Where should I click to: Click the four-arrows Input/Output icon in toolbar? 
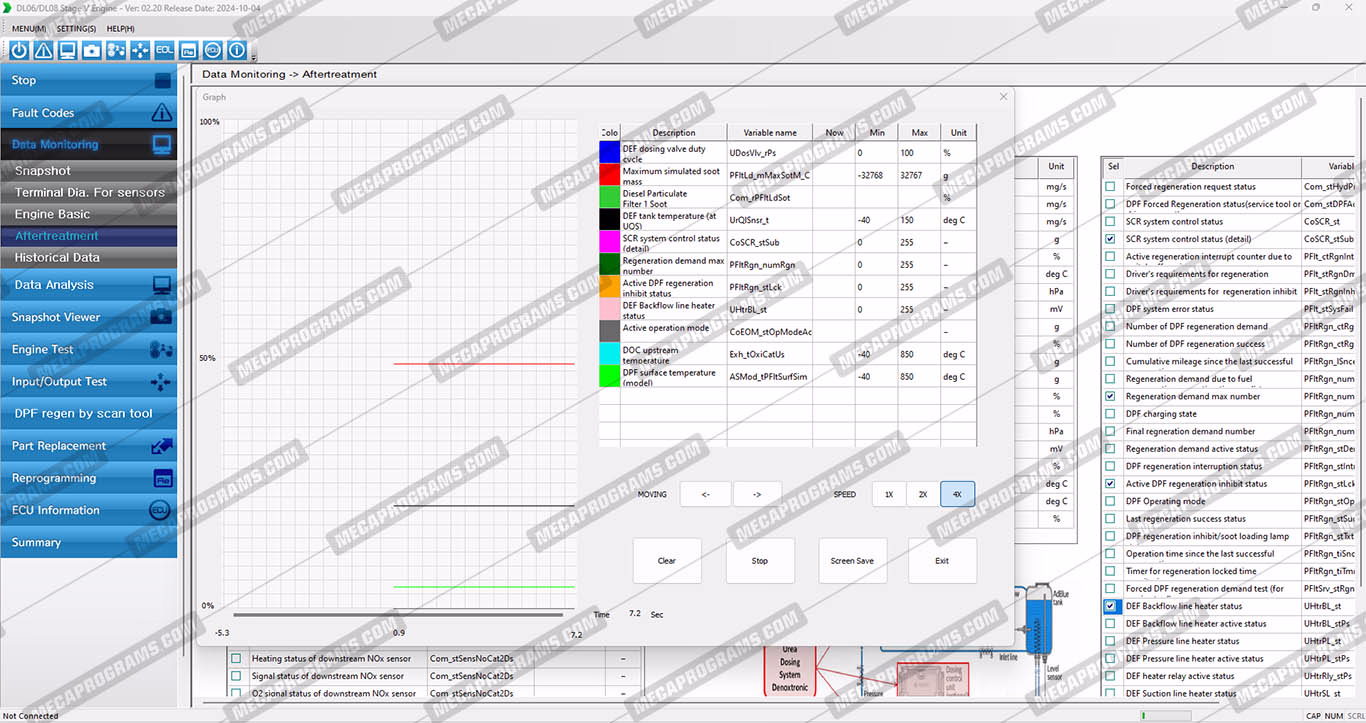click(140, 50)
